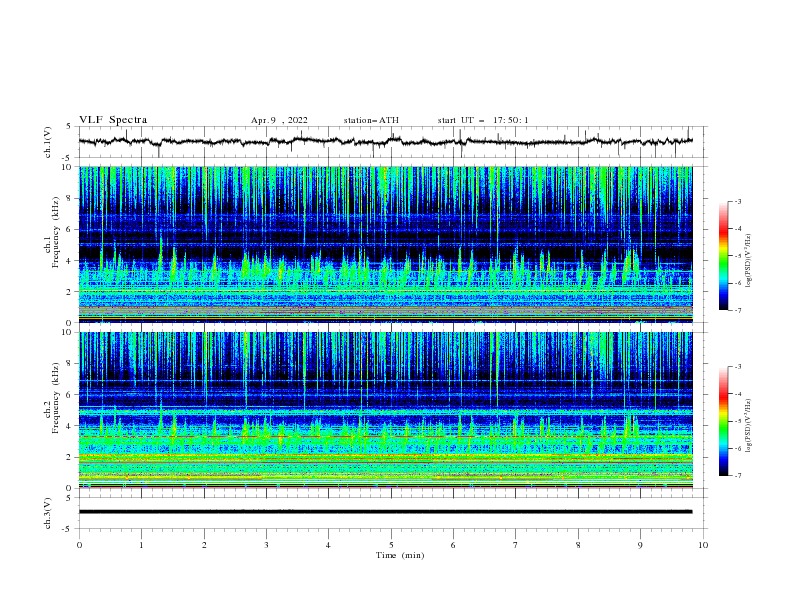Click the "-3" label on the ch.2 color bar
Screen dimensions: 792x612
738,367
